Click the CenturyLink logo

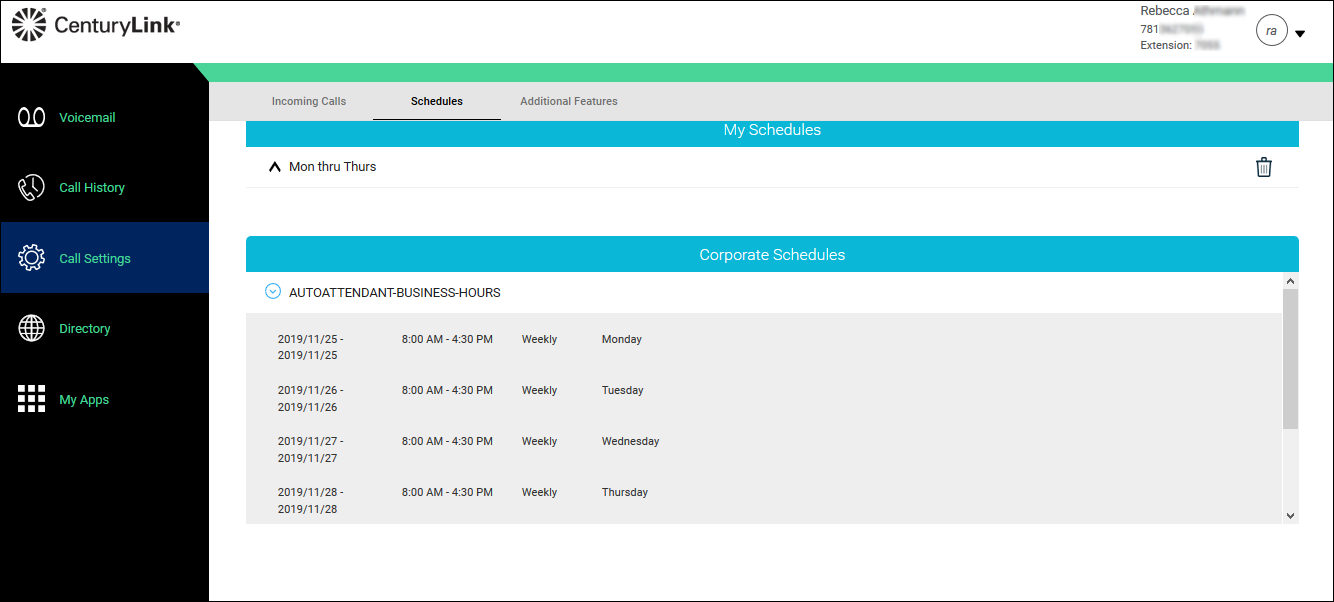[x=96, y=26]
